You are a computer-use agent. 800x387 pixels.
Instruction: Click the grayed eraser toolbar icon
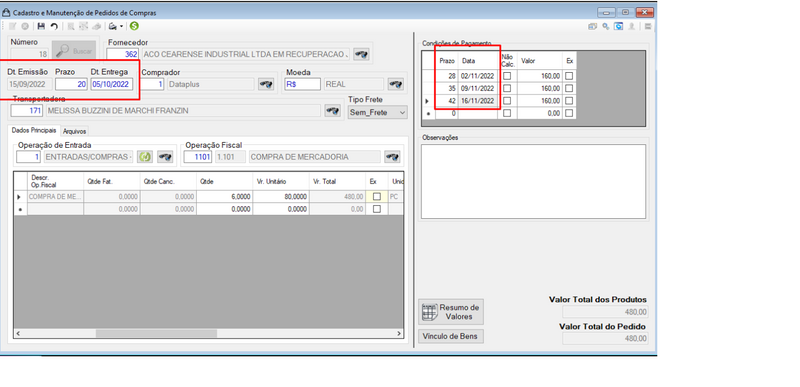tap(96, 26)
